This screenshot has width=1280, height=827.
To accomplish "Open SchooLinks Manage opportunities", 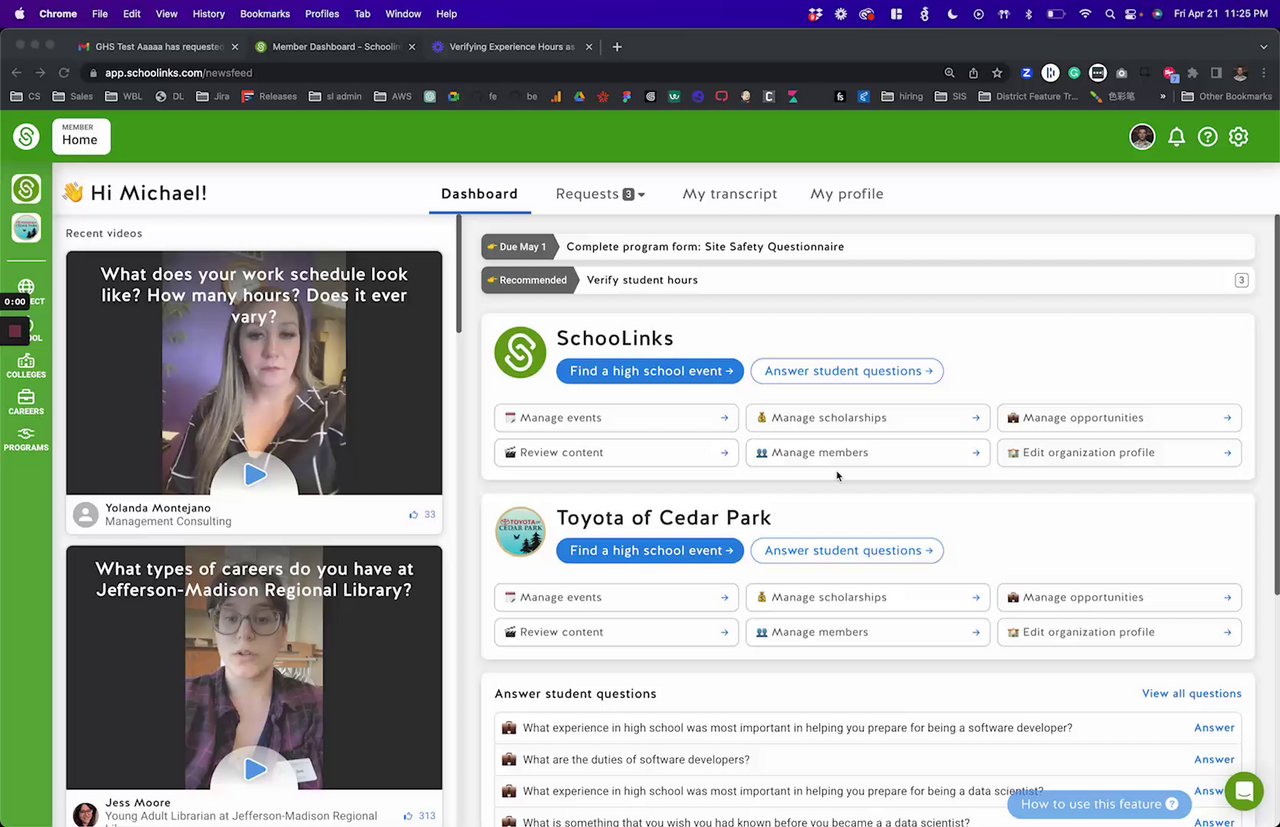I will pos(1119,418).
